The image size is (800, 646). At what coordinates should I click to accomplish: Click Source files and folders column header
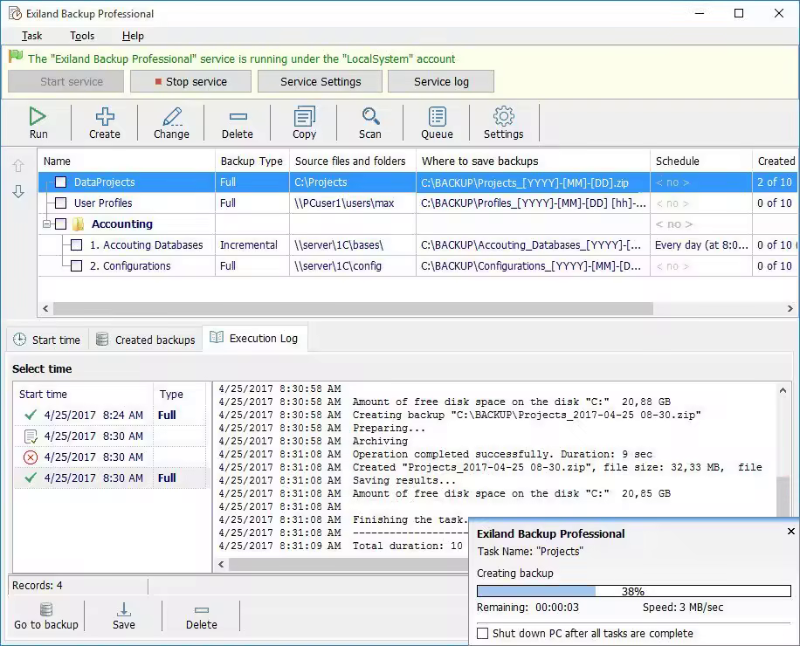353,161
